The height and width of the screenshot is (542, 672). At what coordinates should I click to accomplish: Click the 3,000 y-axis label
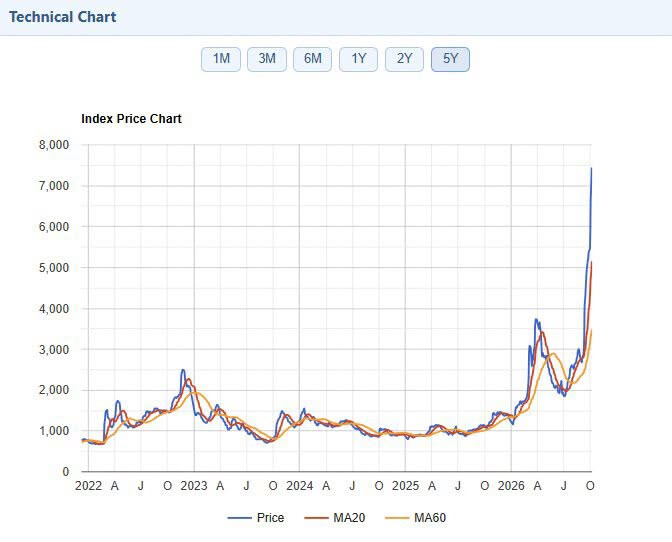[54, 350]
